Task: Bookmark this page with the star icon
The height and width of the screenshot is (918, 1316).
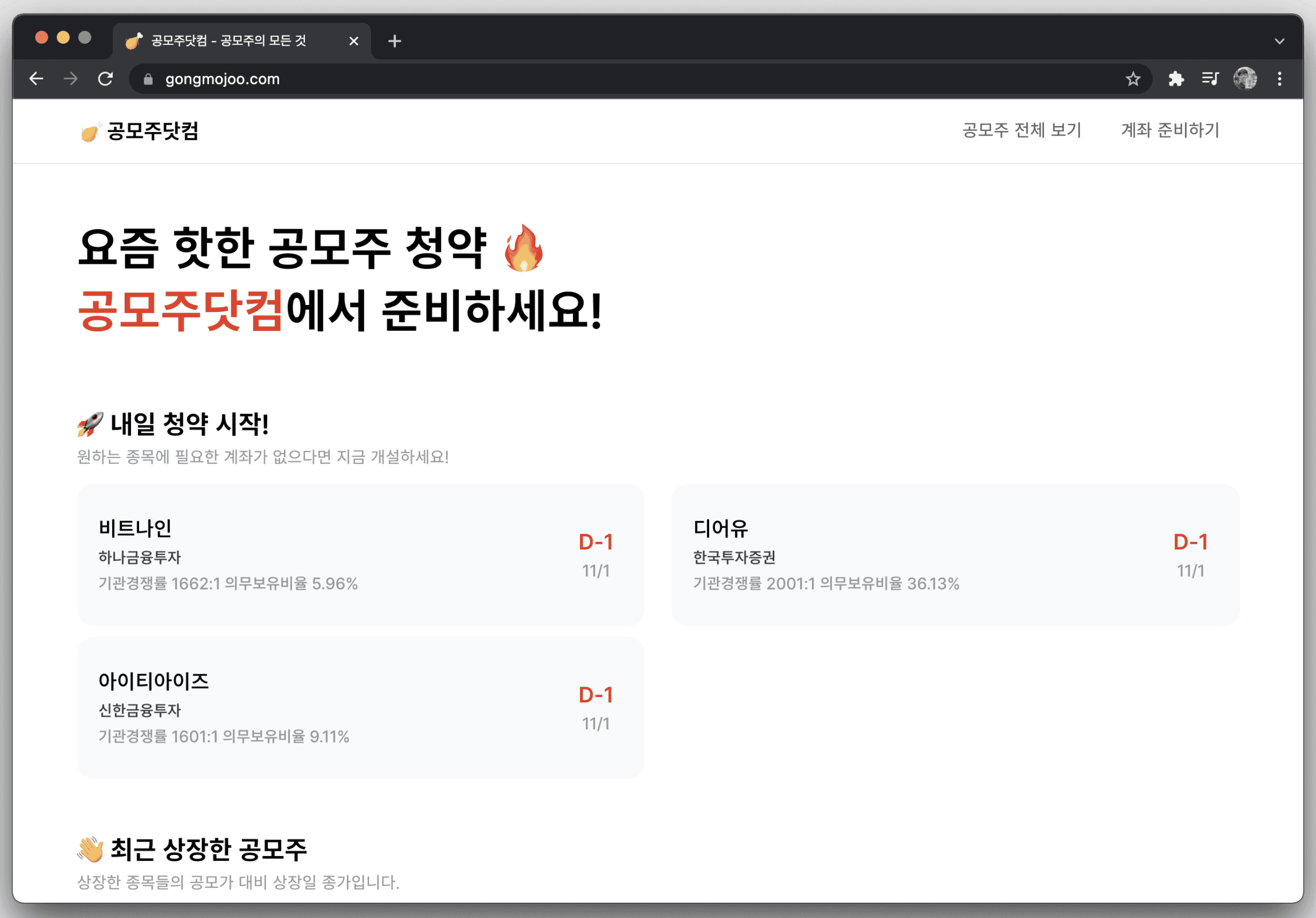Action: (1133, 78)
